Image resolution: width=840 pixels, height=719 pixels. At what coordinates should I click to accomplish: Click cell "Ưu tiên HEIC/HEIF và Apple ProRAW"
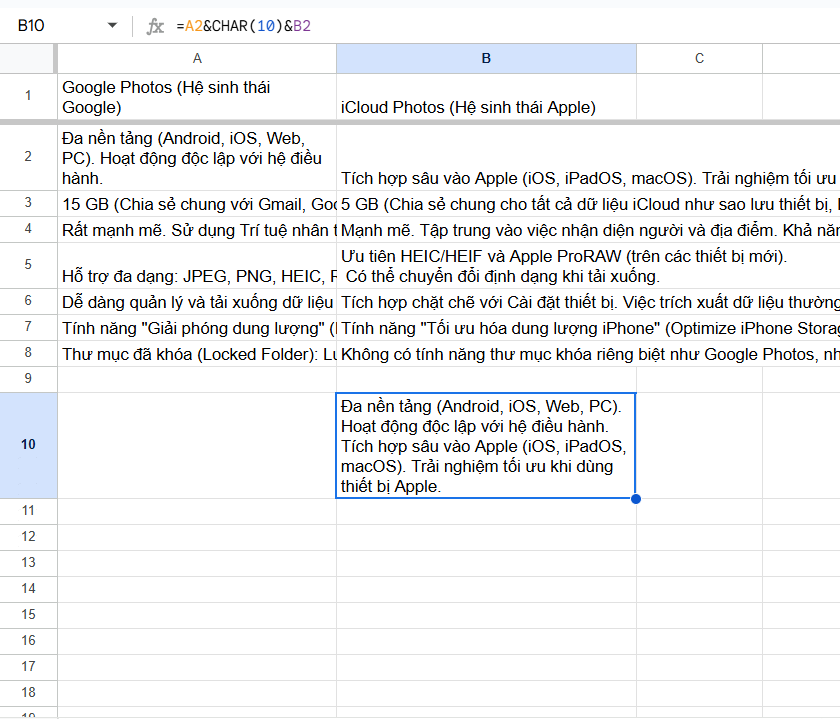tap(486, 266)
